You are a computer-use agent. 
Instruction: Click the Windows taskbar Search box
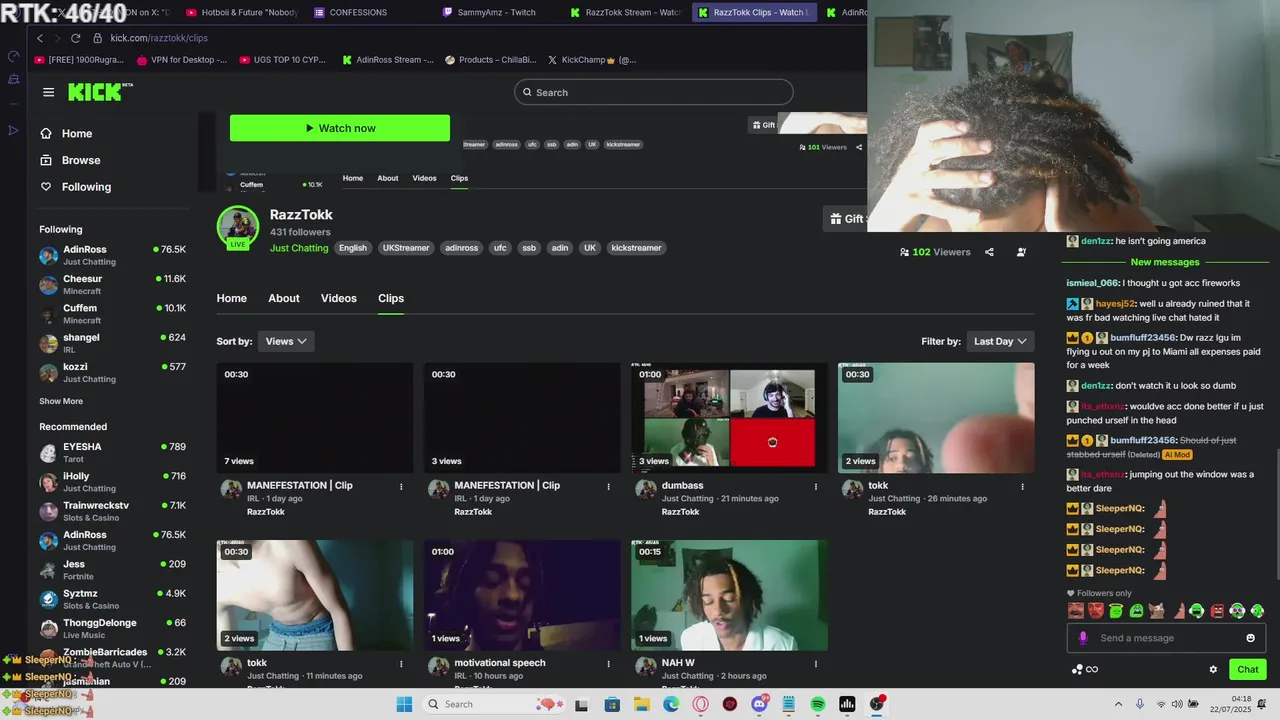tap(492, 704)
